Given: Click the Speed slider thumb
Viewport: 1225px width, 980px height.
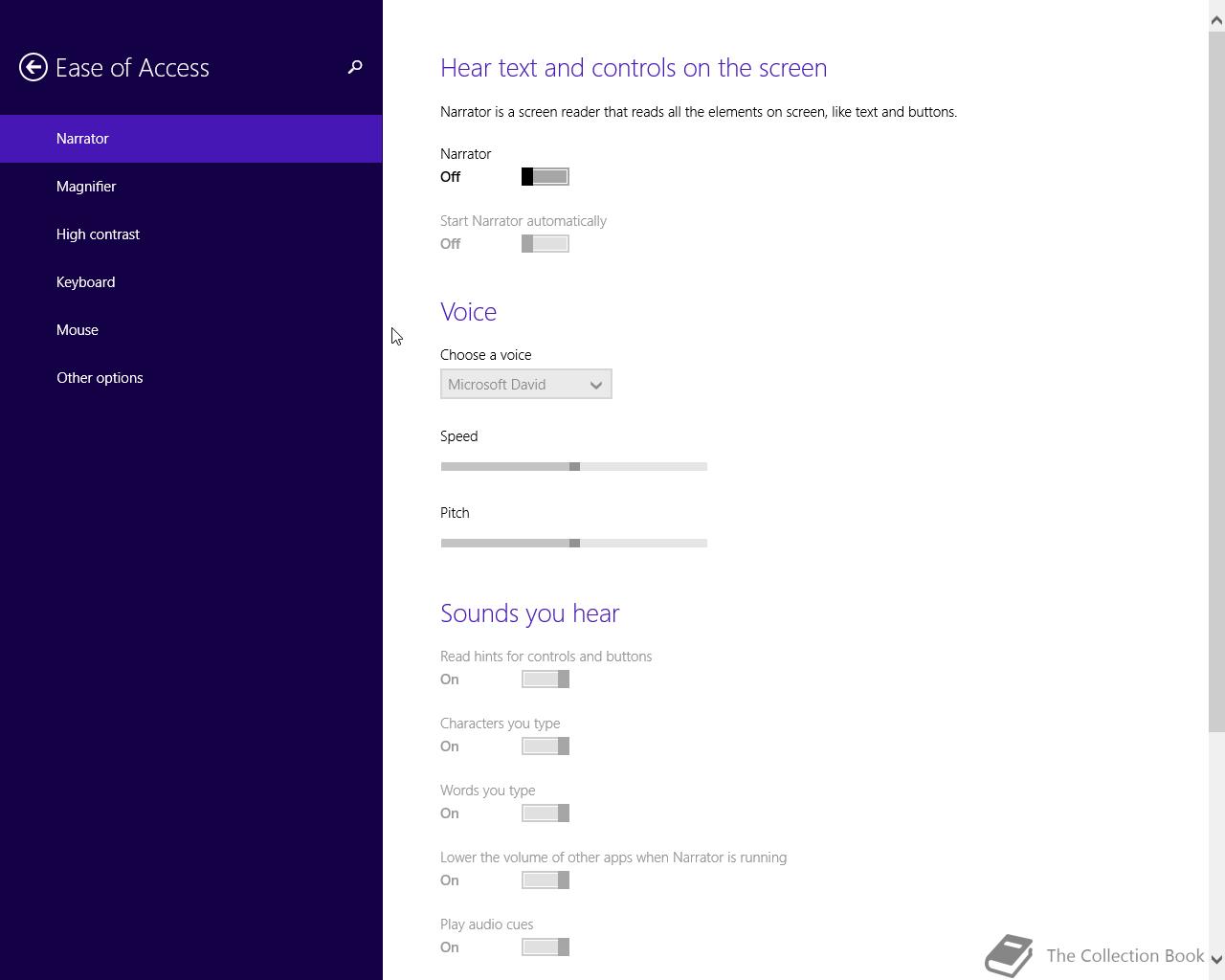Looking at the screenshot, I should 574,466.
